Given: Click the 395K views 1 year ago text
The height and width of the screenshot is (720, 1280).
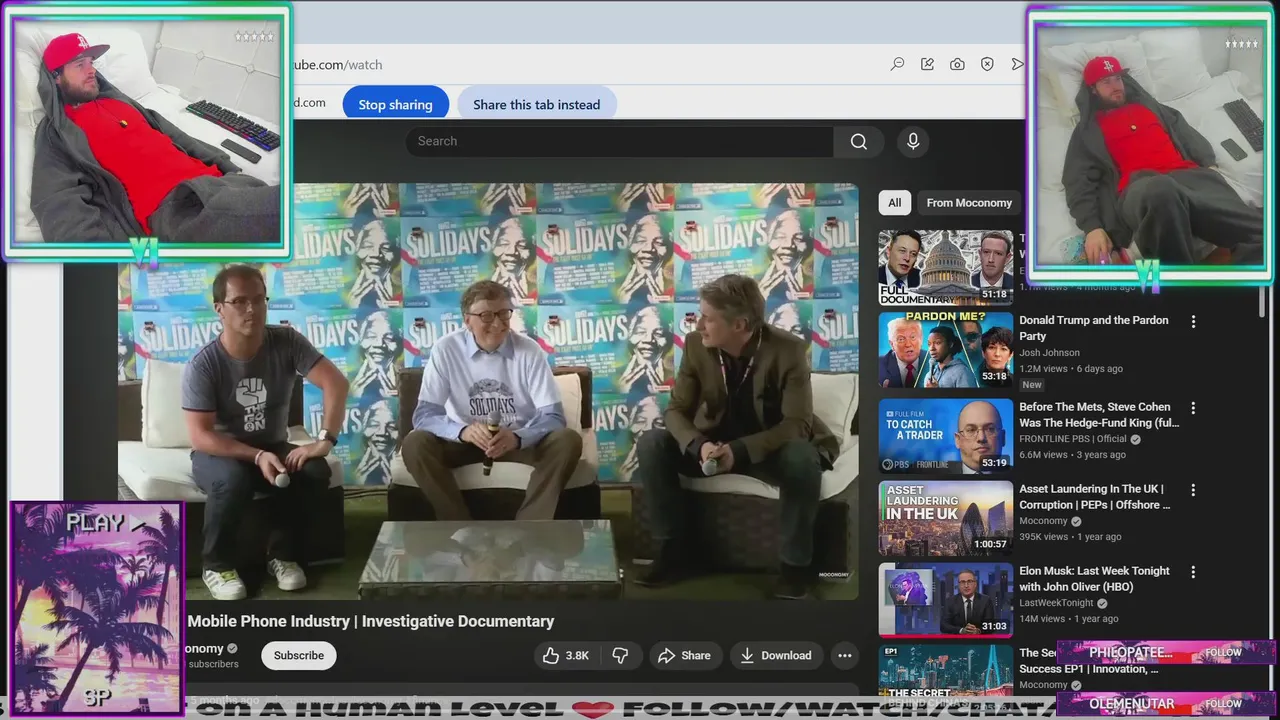Looking at the screenshot, I should pyautogui.click(x=1070, y=537).
